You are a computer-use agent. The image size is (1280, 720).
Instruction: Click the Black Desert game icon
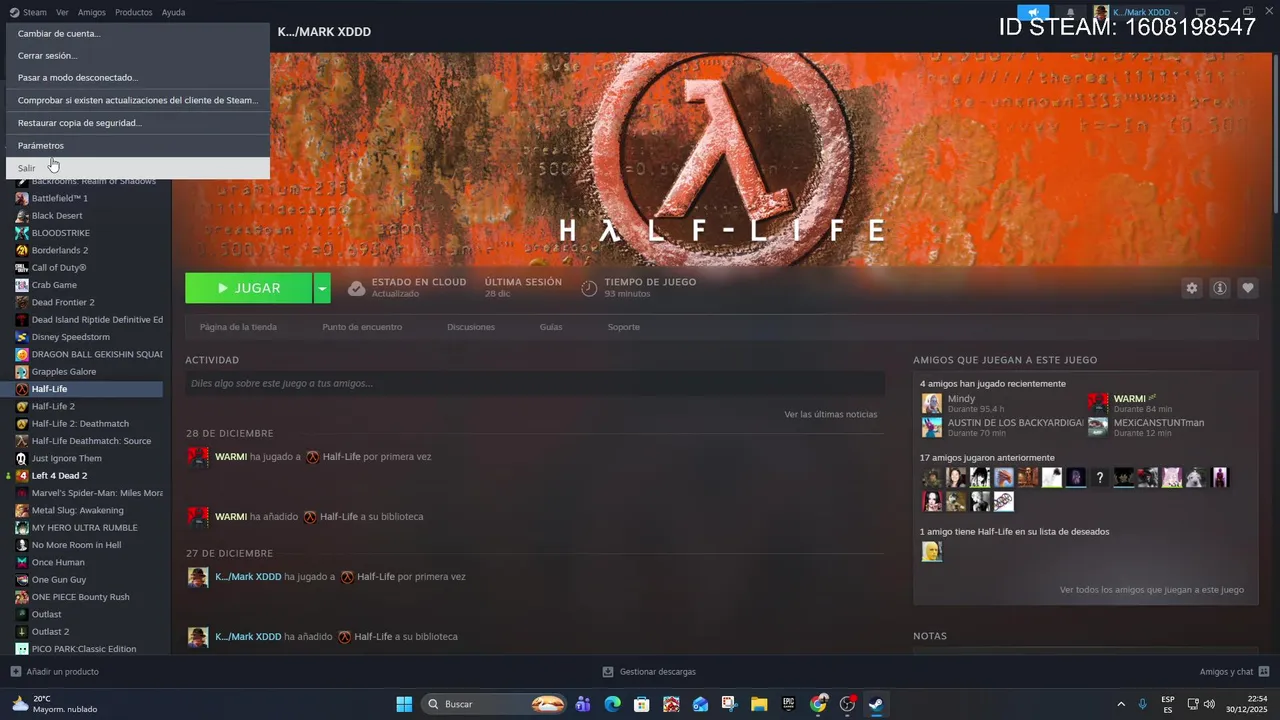pyautogui.click(x=22, y=216)
